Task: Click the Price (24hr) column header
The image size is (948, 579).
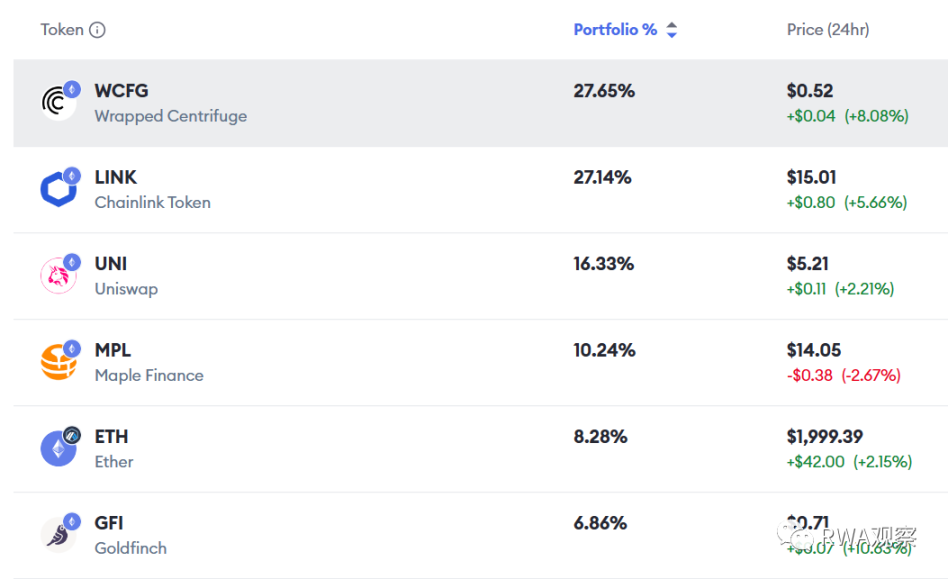Action: pyautogui.click(x=828, y=30)
